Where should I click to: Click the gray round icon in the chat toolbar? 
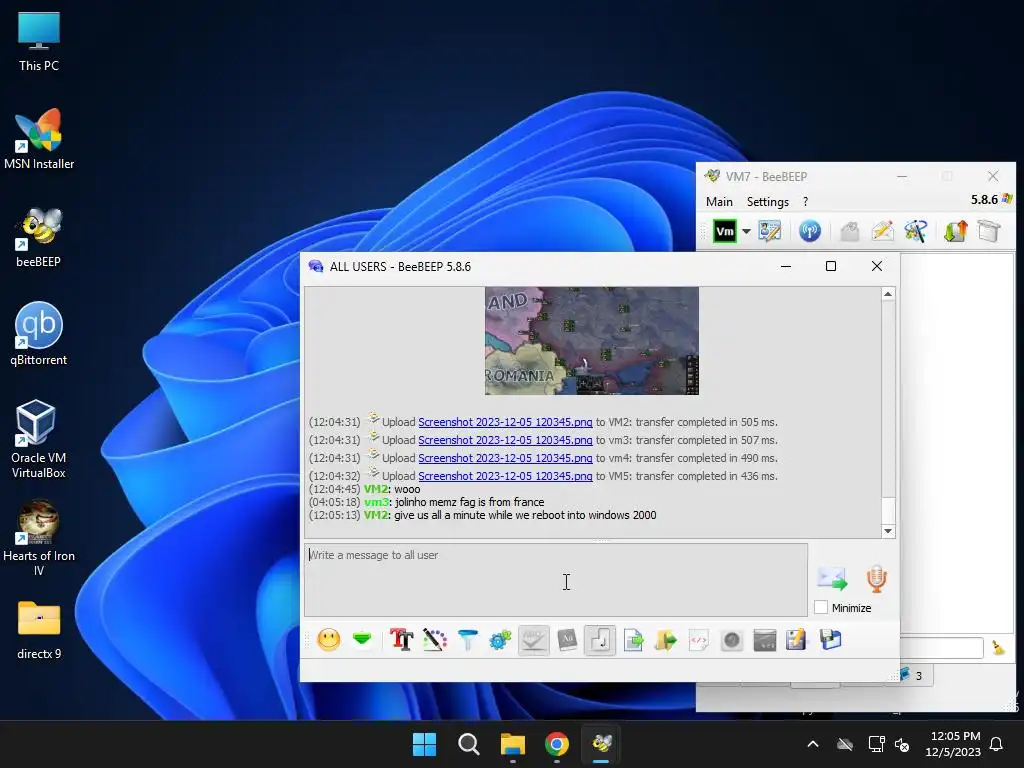coord(731,640)
